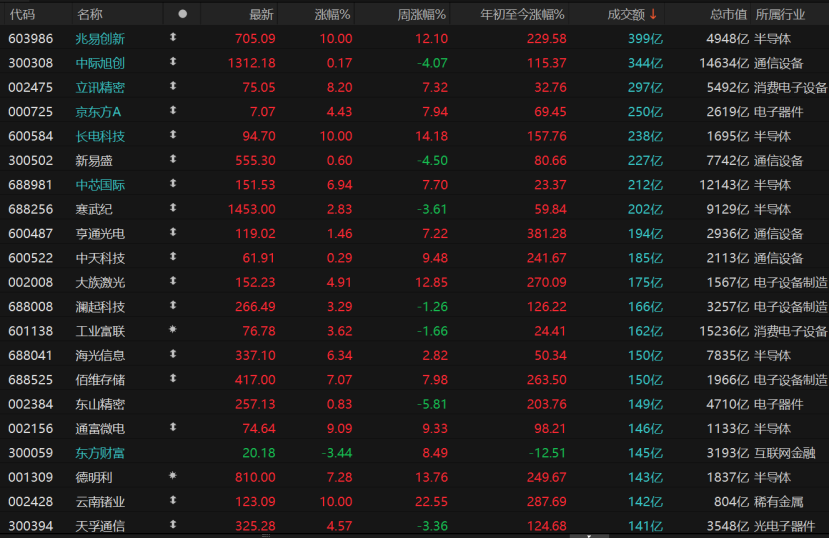The image size is (830, 539).
Task: Open stock 兆易创新
Action: (x=100, y=39)
